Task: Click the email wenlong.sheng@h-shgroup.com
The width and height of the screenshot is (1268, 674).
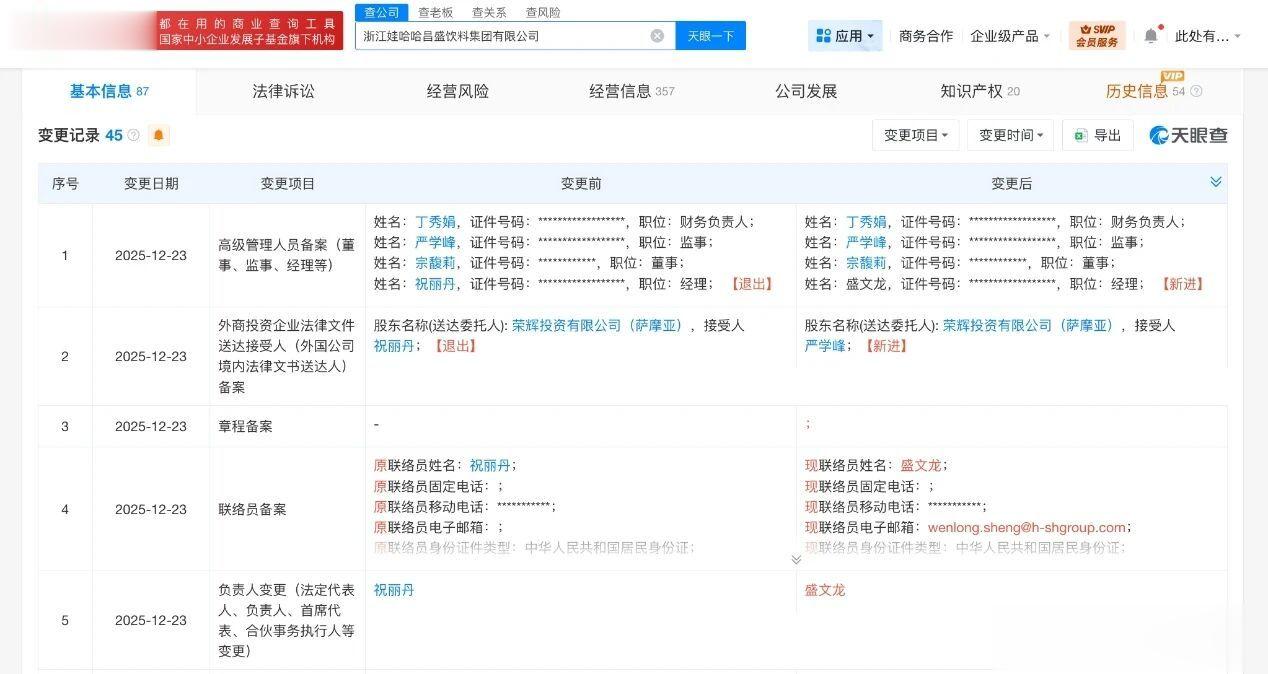Action: tap(1027, 528)
